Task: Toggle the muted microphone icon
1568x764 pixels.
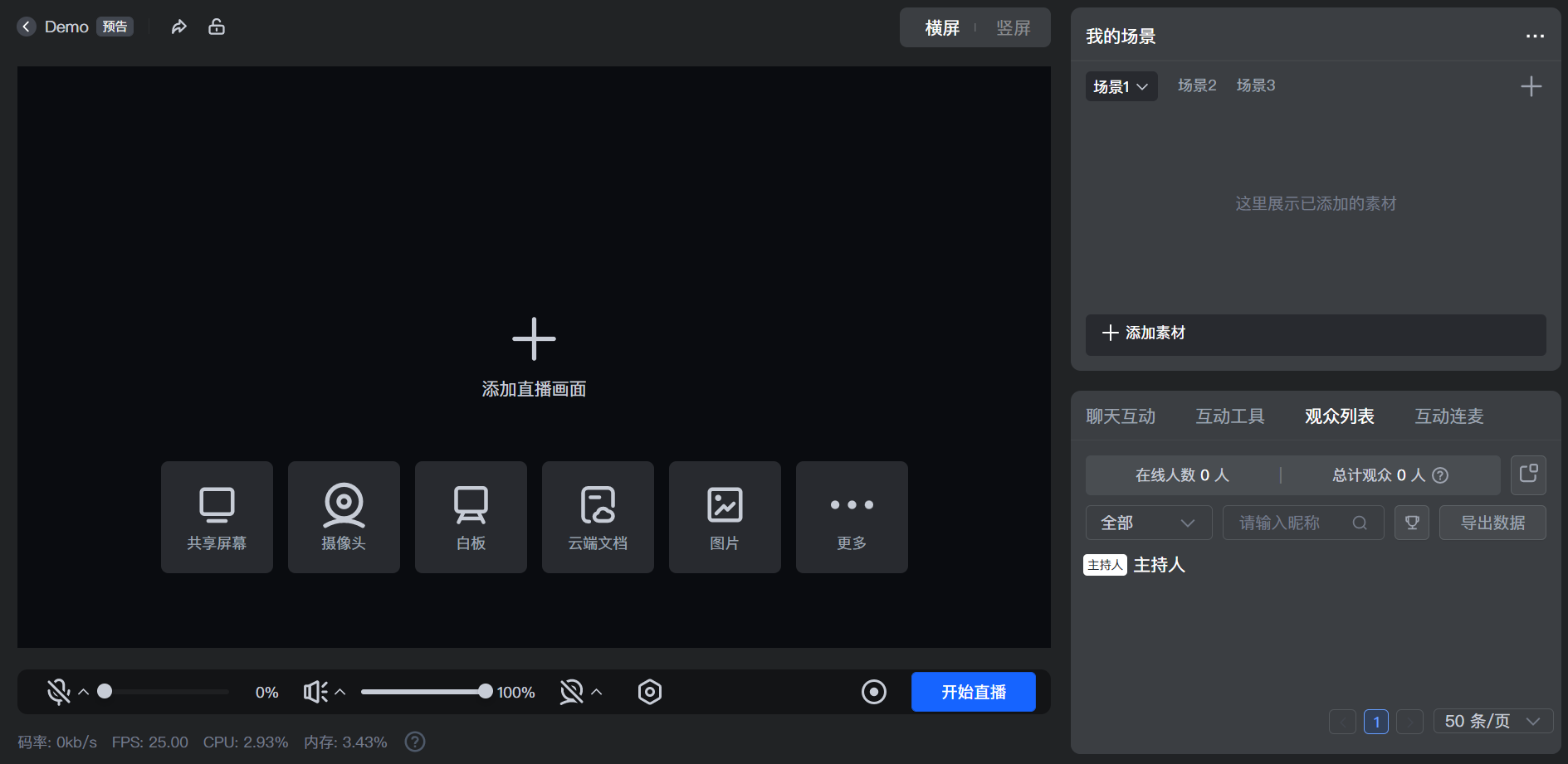Action: (x=58, y=692)
